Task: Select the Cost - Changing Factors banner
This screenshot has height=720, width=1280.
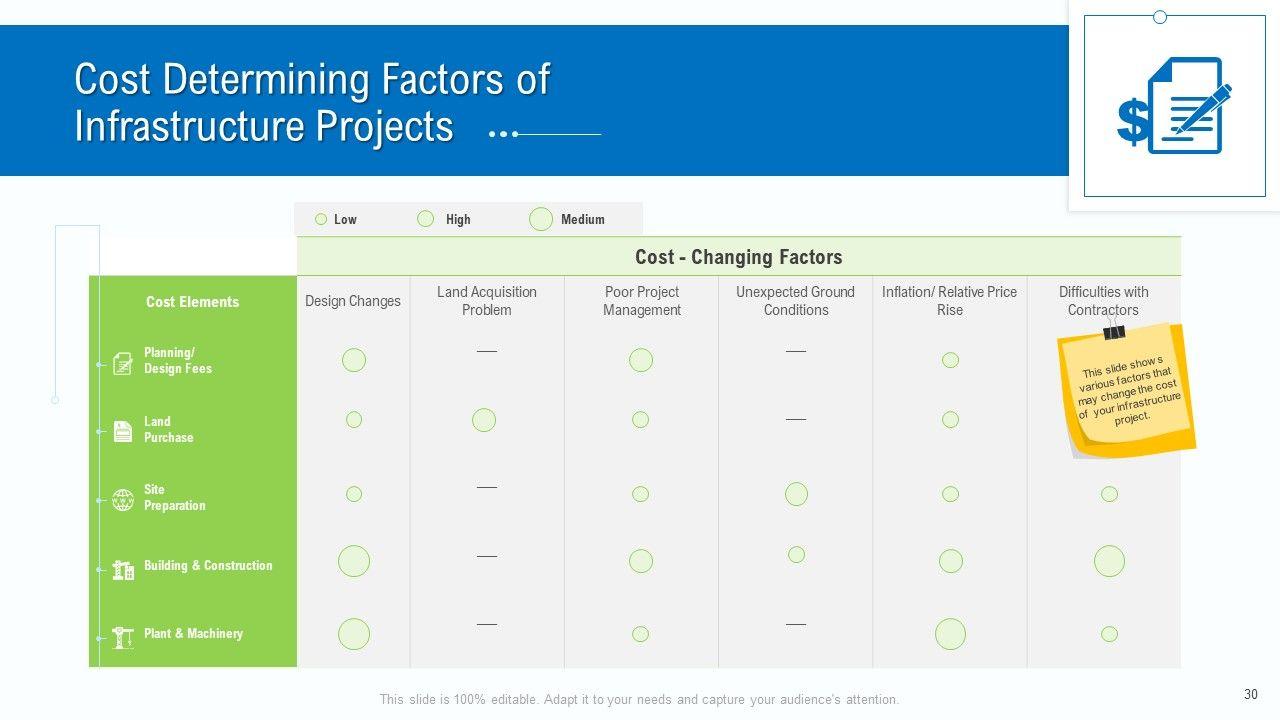Action: (739, 257)
